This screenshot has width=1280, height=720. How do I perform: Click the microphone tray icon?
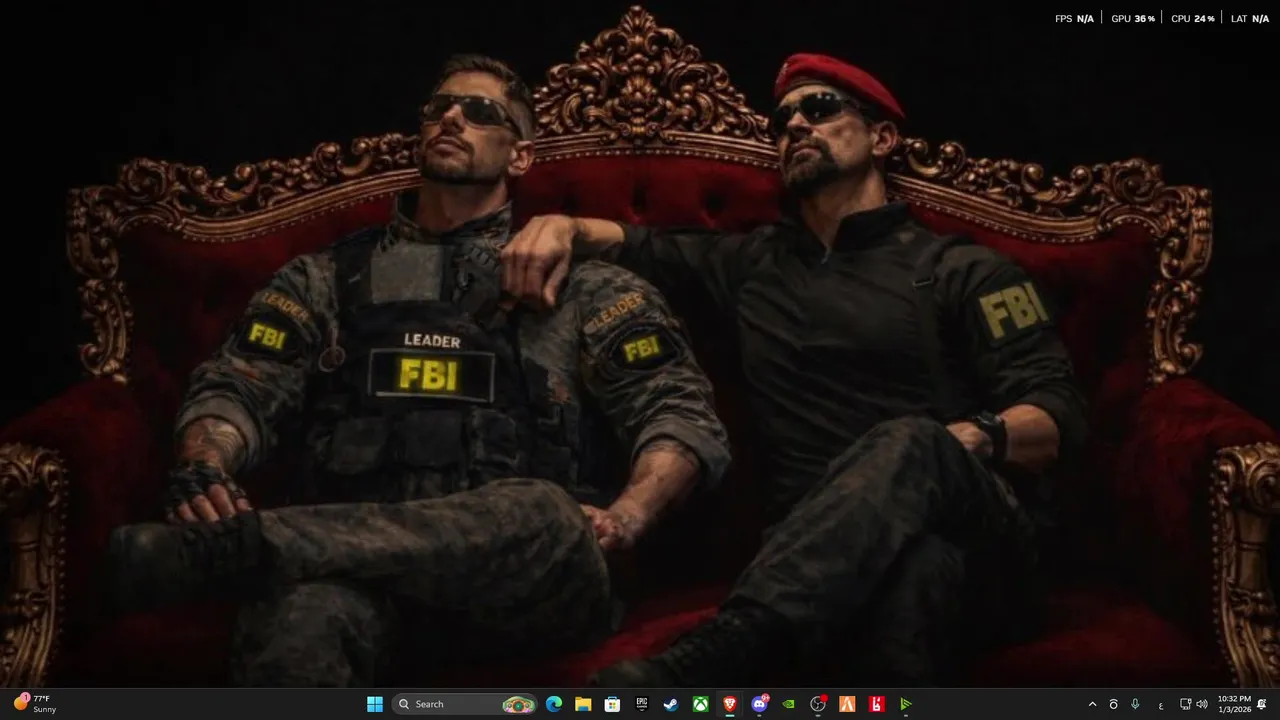click(x=1135, y=704)
